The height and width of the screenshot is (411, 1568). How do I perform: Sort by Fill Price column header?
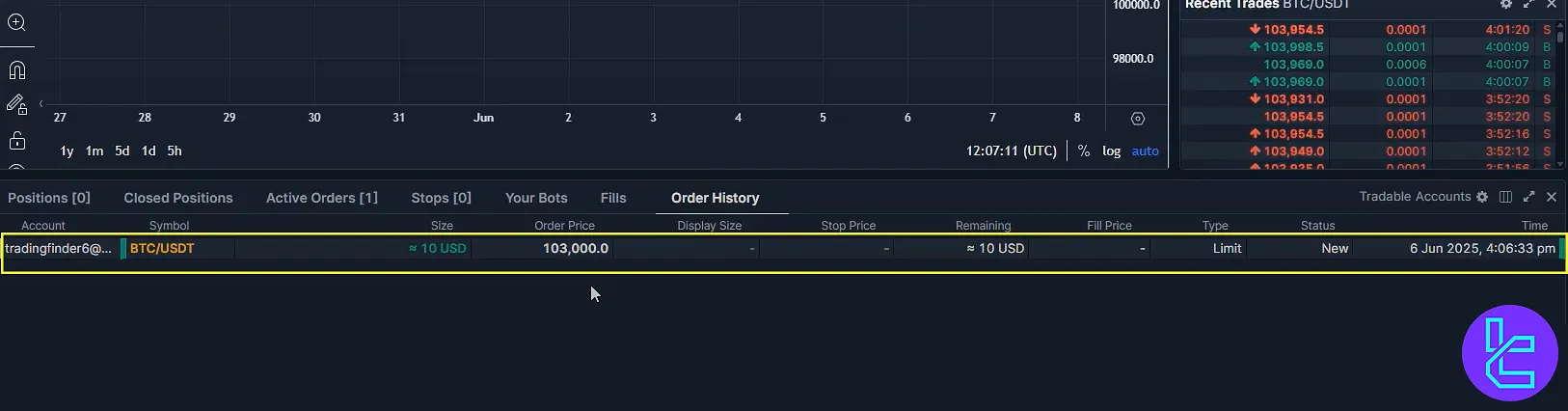tap(1110, 226)
